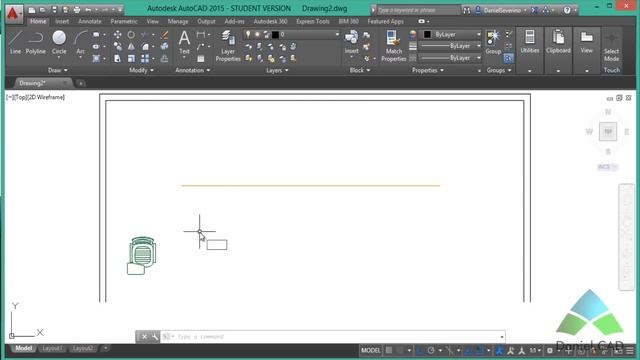Click the Help question mark icon

point(567,10)
